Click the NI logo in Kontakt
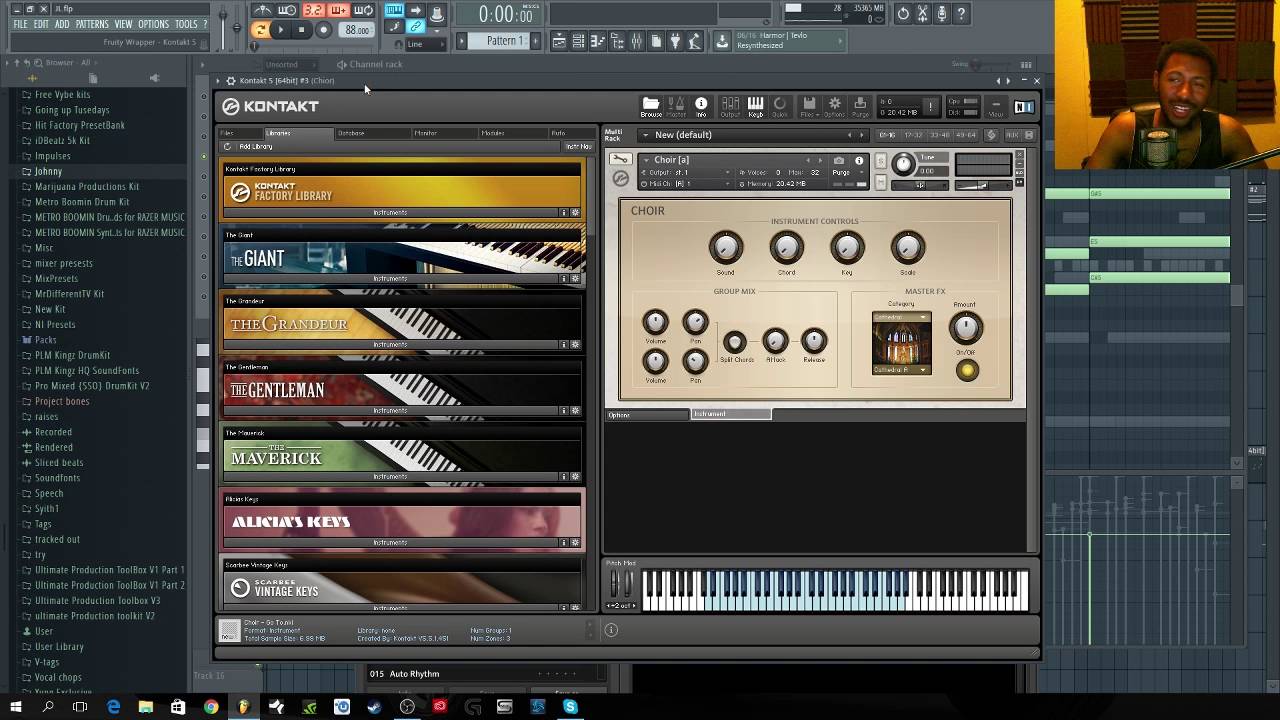The width and height of the screenshot is (1280, 720). coord(1024,107)
